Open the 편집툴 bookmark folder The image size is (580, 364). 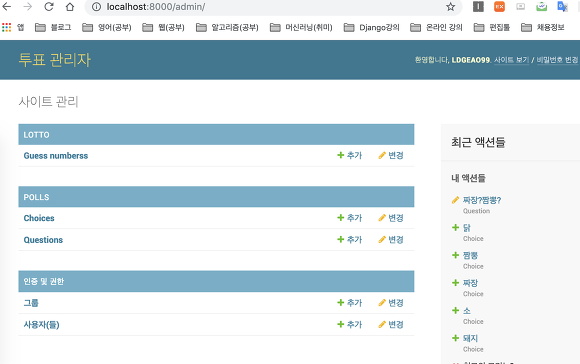492,27
